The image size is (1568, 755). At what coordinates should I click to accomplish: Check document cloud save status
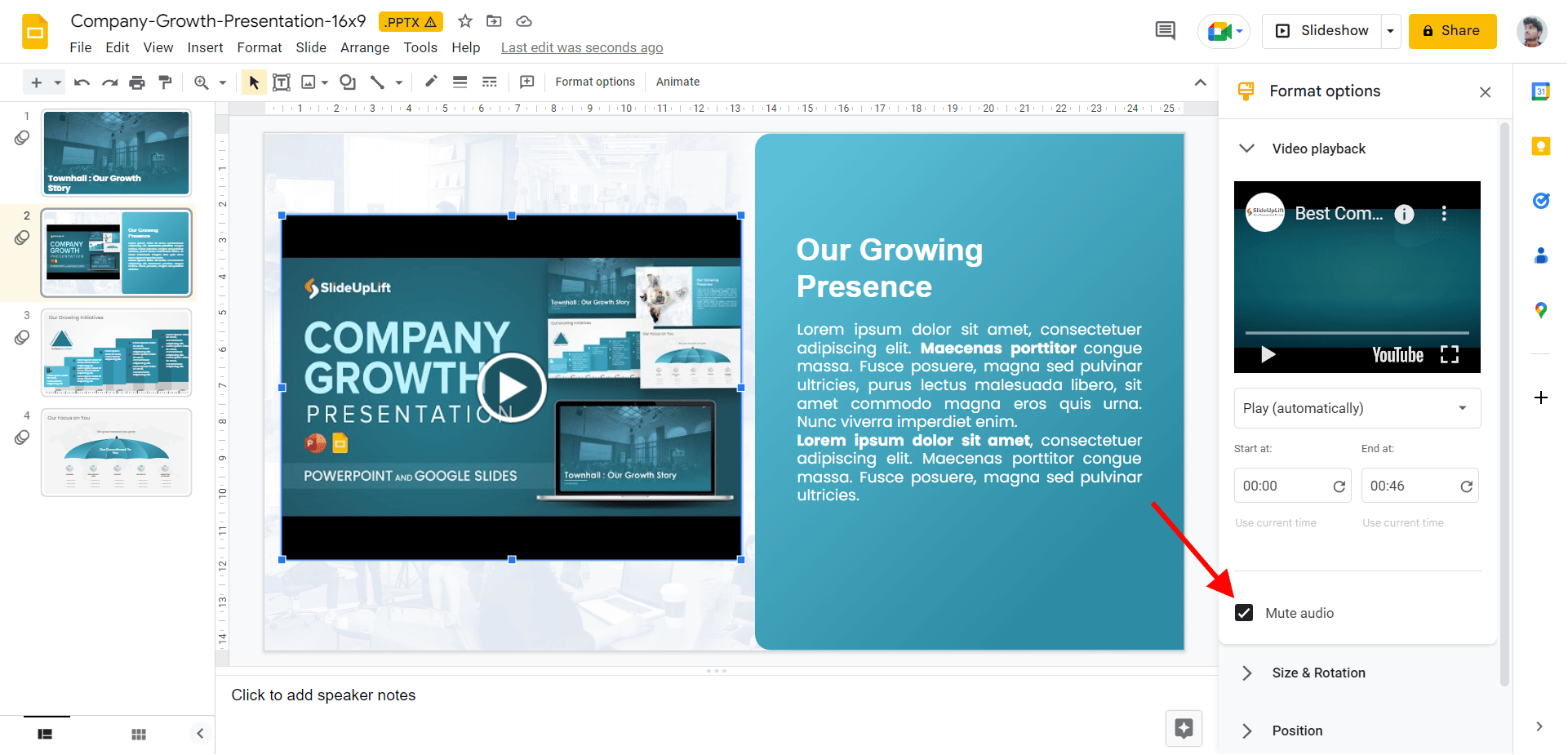[x=523, y=21]
